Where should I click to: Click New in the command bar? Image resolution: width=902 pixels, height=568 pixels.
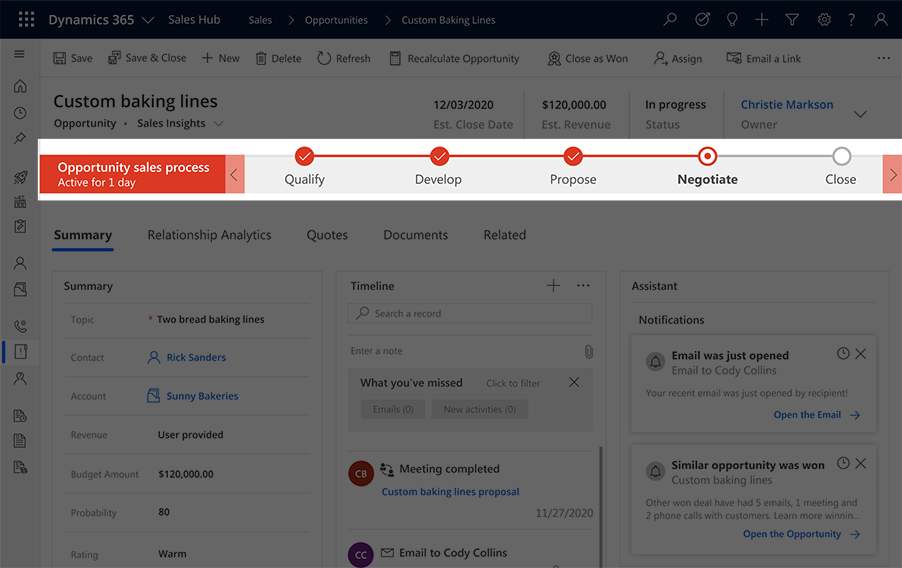[220, 58]
